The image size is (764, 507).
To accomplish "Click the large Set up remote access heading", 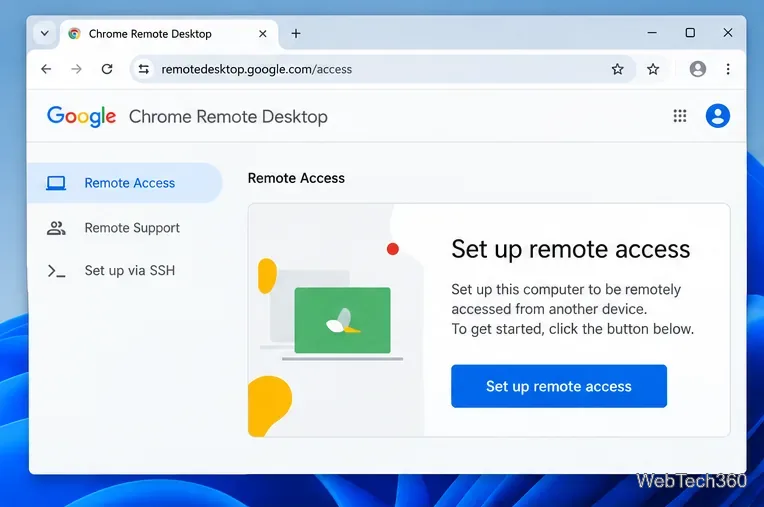I will pos(571,249).
